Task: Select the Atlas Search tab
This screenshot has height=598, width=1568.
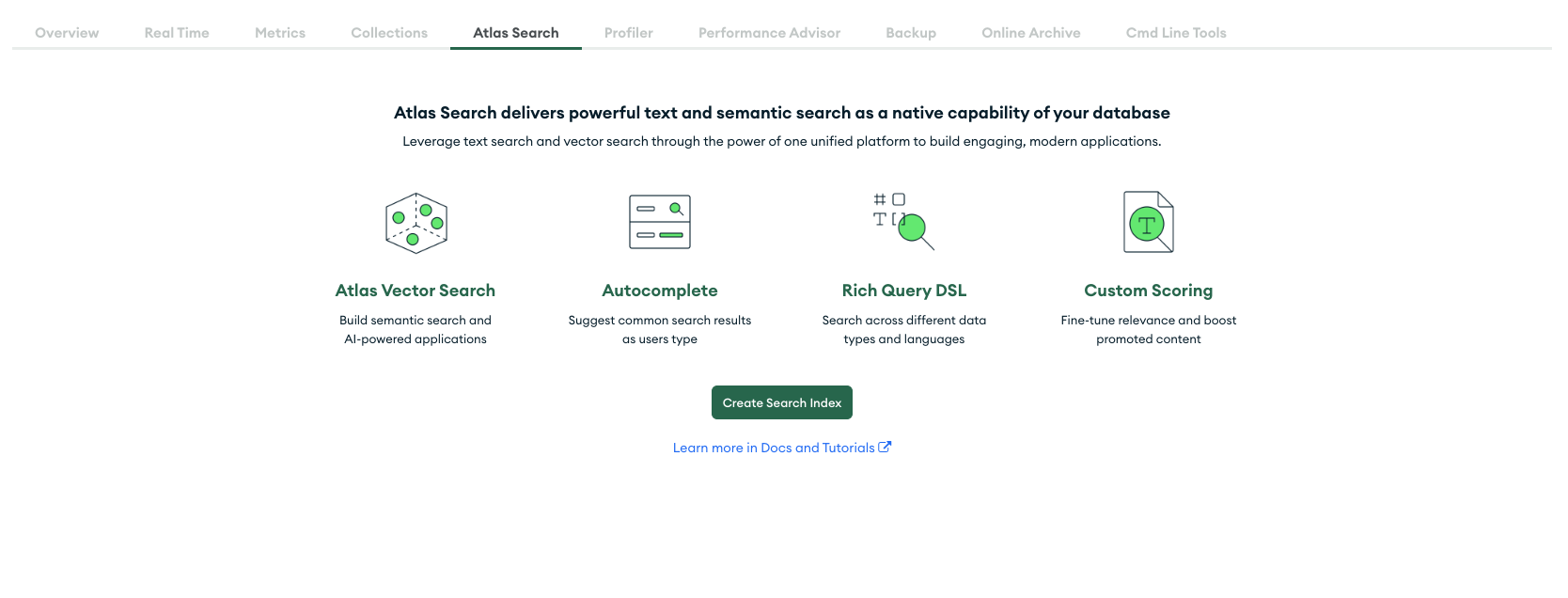Action: [516, 33]
